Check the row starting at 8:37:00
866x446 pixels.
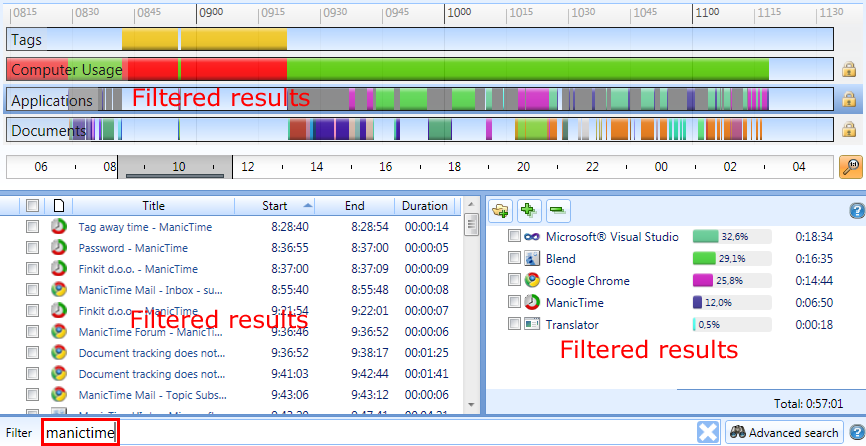click(33, 268)
